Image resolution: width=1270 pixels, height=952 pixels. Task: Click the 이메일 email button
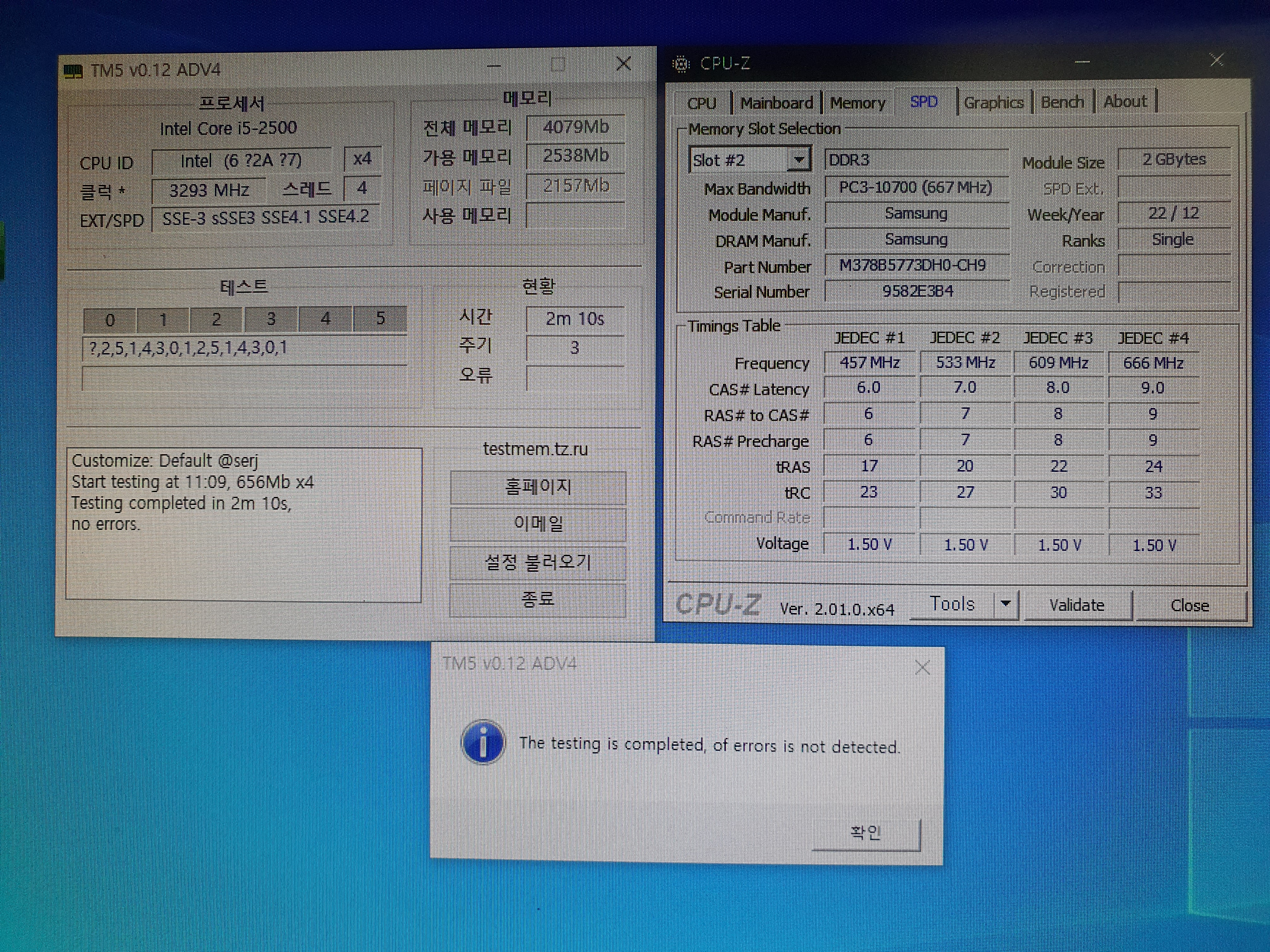[x=538, y=524]
